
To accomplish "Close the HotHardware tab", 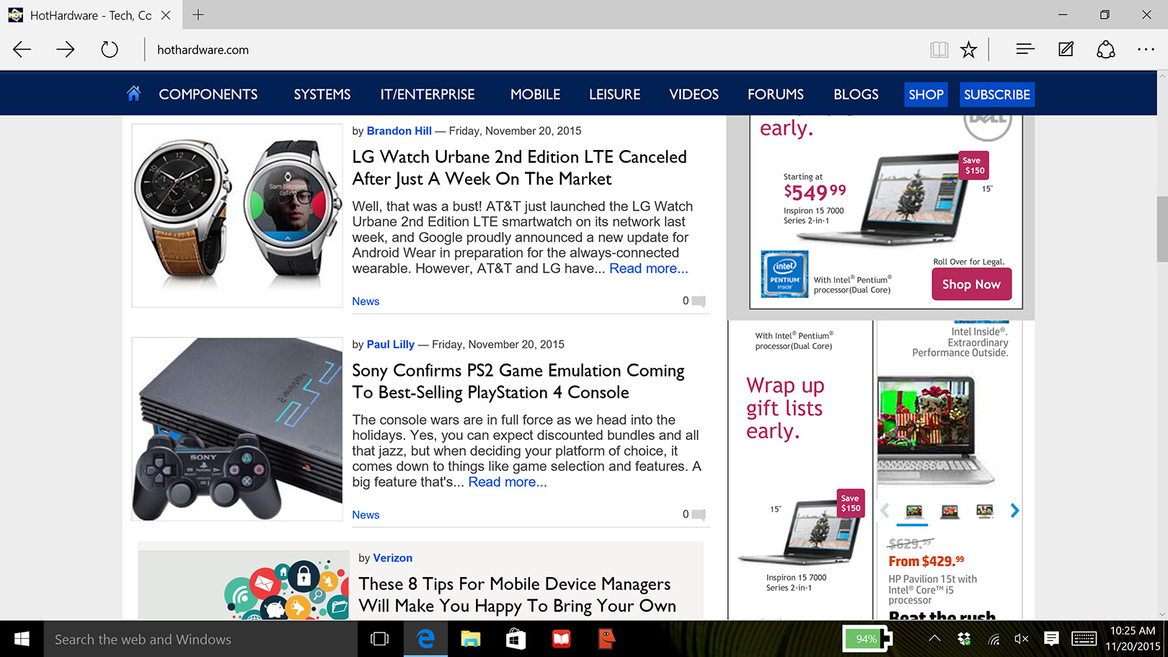I will click(166, 15).
